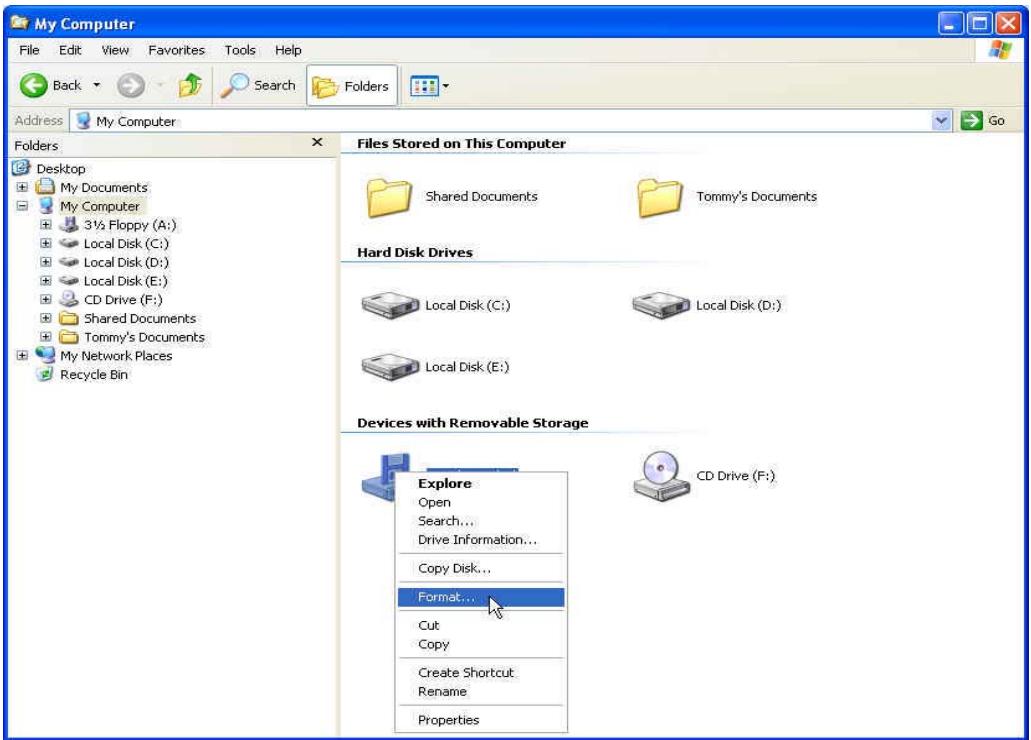Viewport: 1031px width, 740px height.
Task: Select Recycle Bin icon in tree
Action: (45, 374)
